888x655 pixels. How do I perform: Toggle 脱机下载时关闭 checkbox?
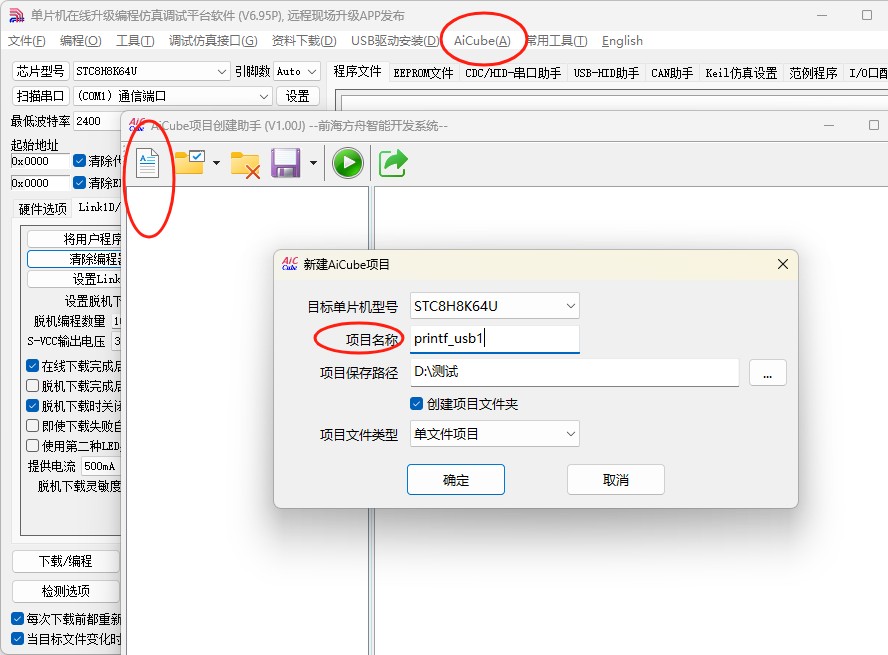tap(33, 406)
